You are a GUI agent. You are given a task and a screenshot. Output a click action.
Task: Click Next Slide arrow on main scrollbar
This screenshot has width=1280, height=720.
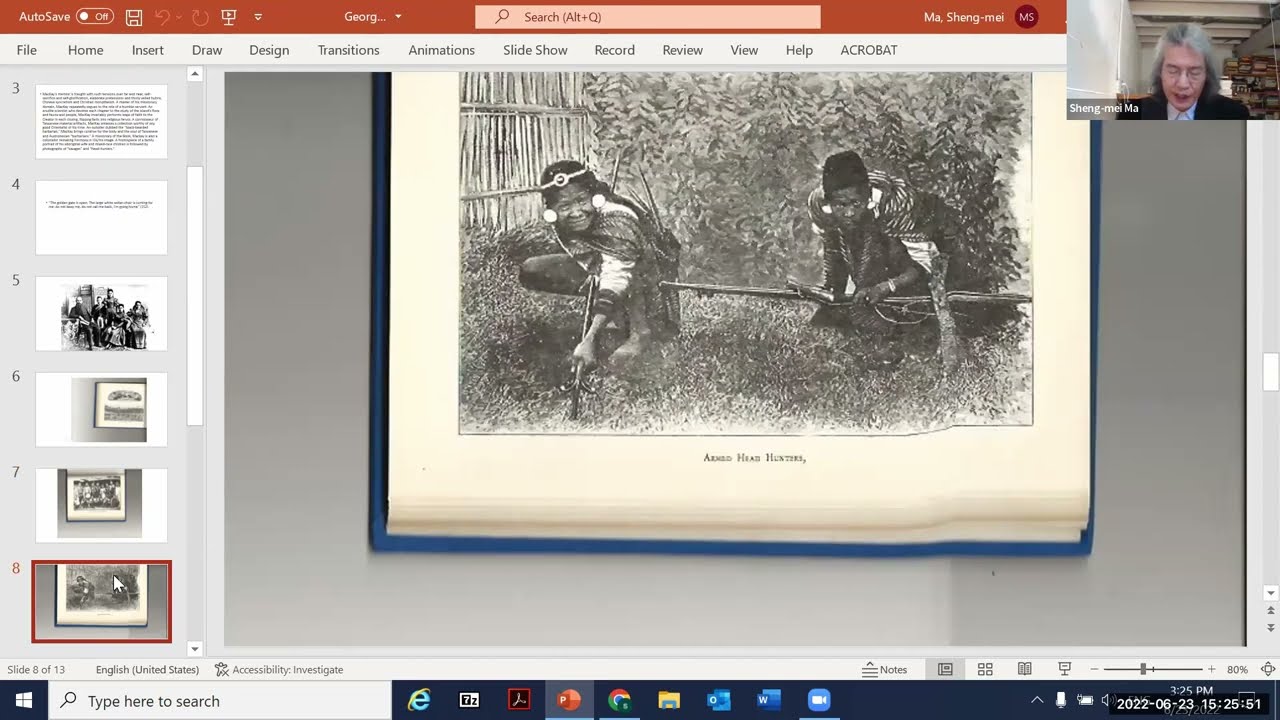[1271, 626]
